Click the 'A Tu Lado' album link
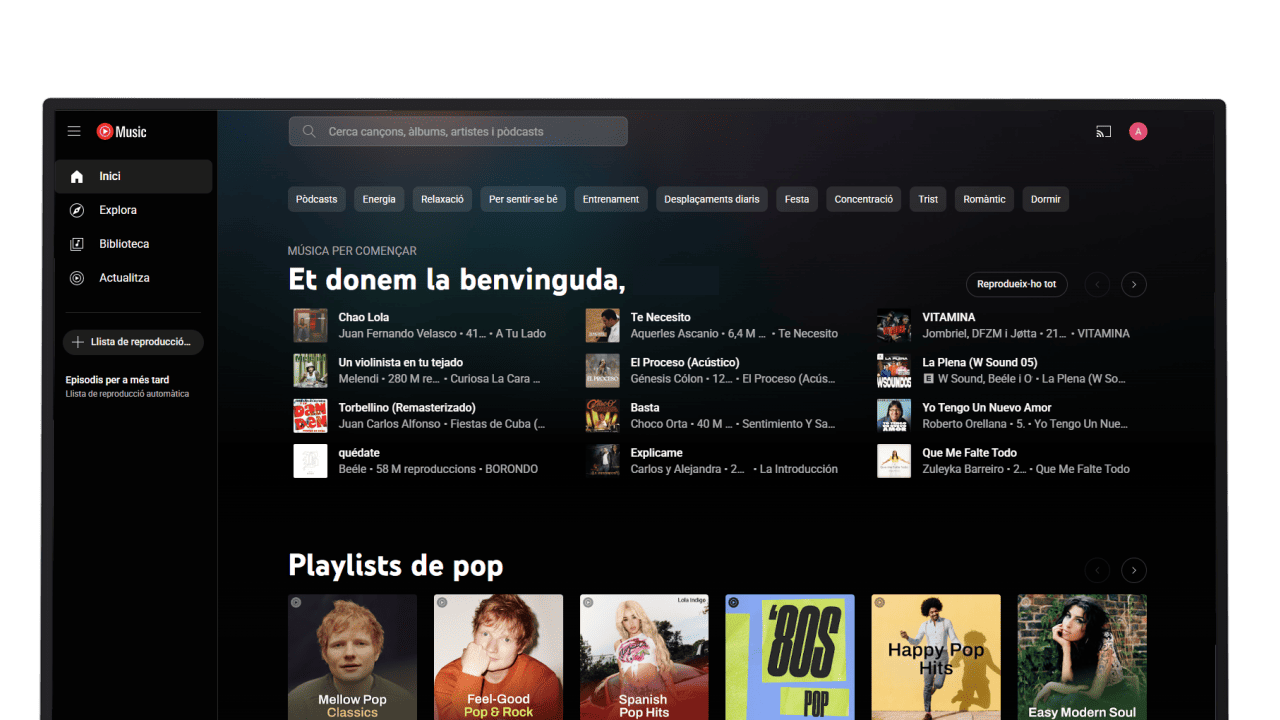1280x720 pixels. click(521, 334)
